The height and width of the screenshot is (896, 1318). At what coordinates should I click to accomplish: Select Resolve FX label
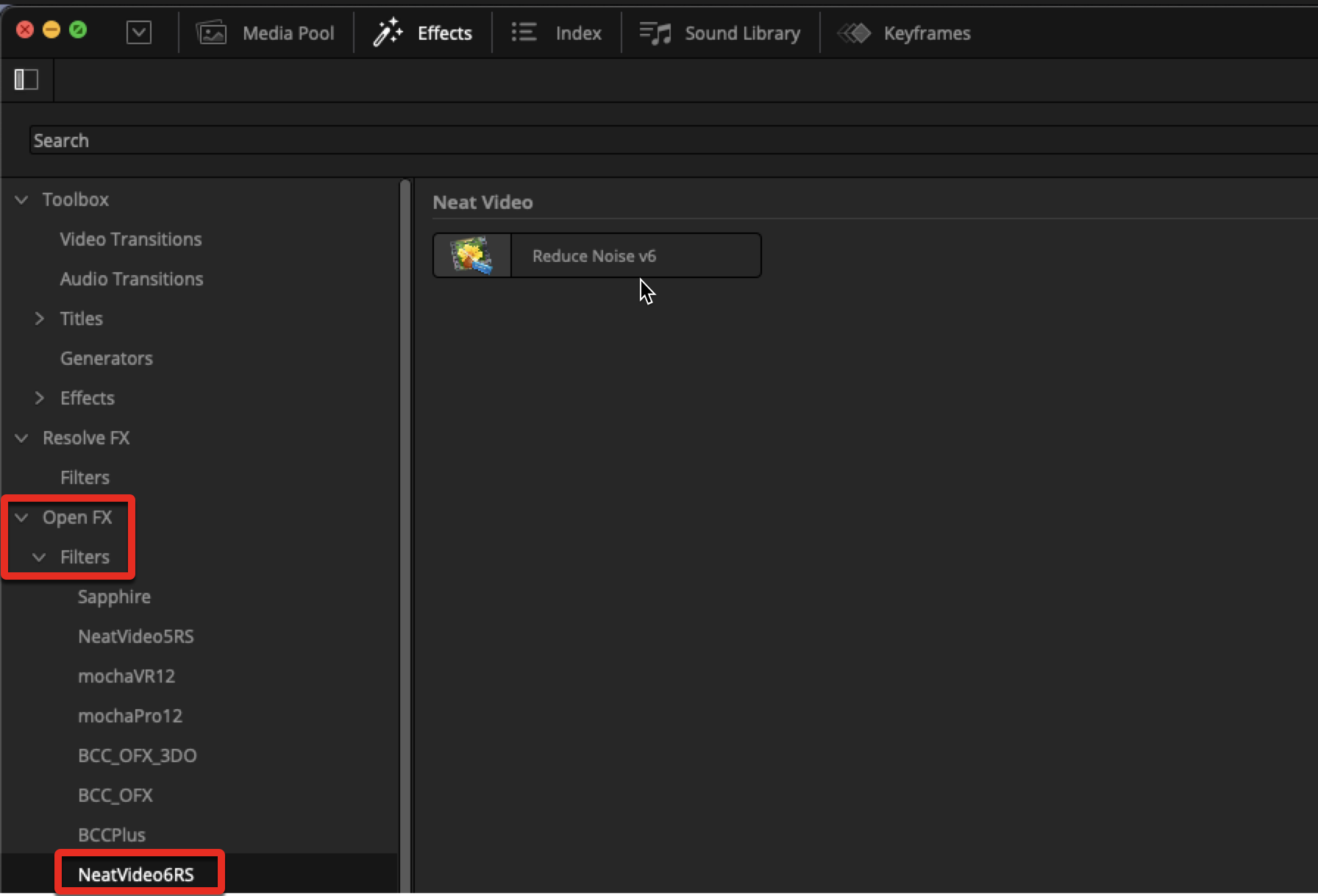(86, 438)
